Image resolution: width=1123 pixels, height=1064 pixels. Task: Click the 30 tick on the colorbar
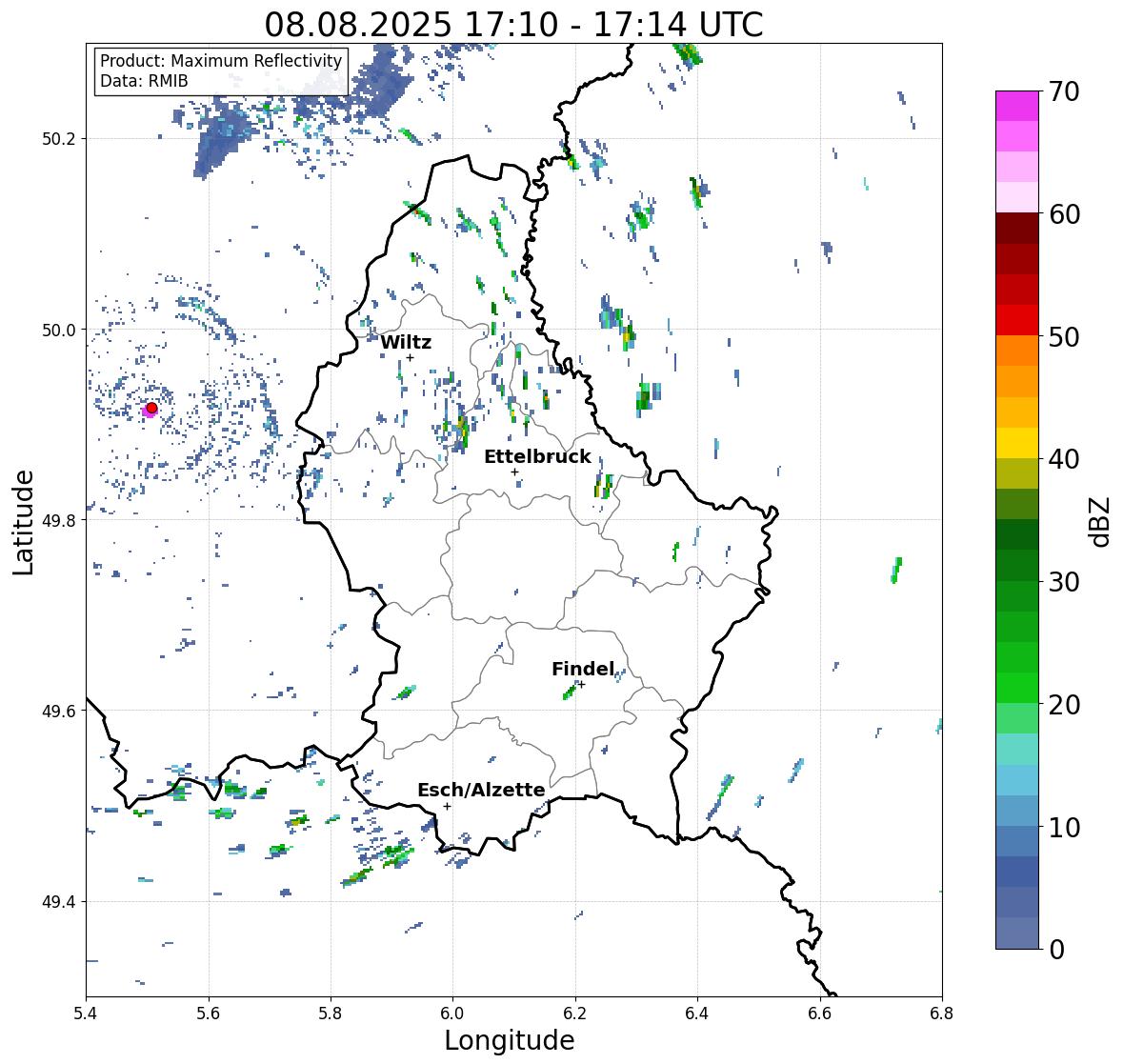(x=1064, y=582)
